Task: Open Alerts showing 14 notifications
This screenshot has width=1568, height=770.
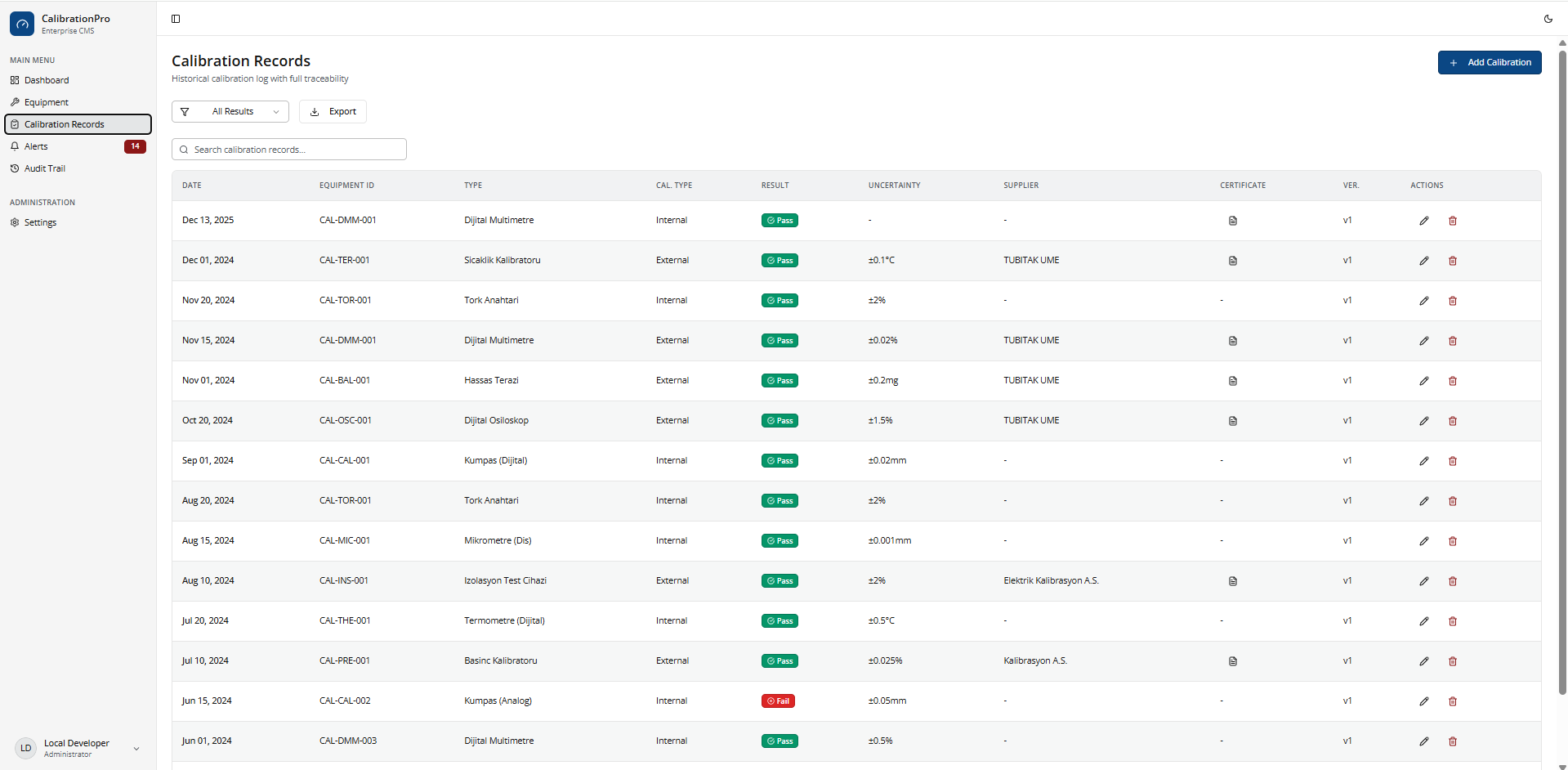Action: click(x=35, y=145)
